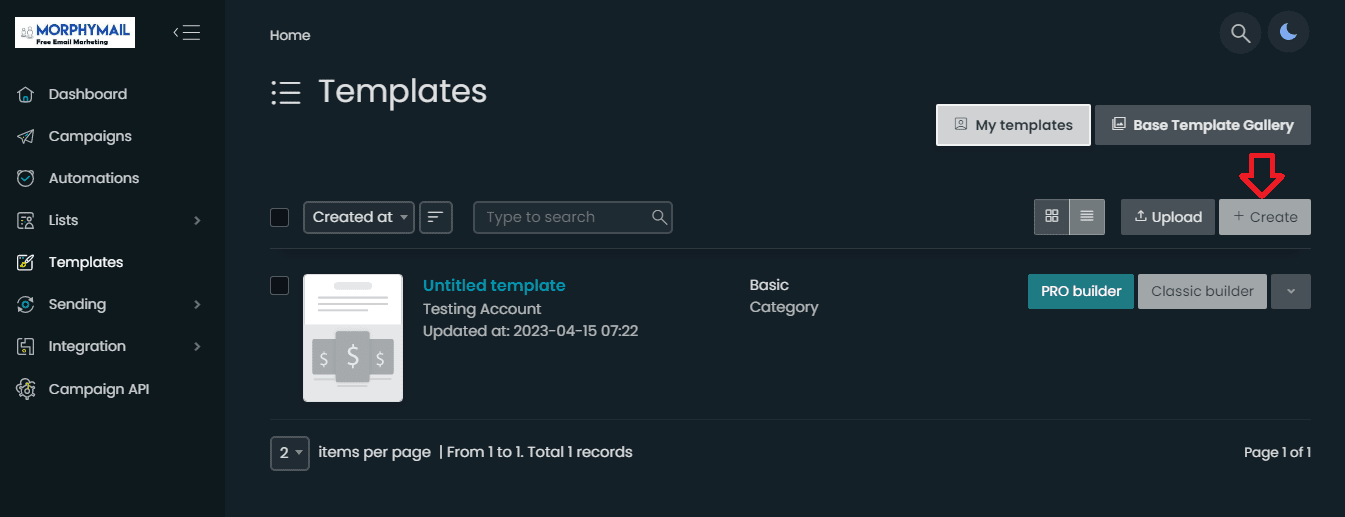Go to Campaign API in the sidebar
This screenshot has width=1345, height=517.
(x=98, y=389)
